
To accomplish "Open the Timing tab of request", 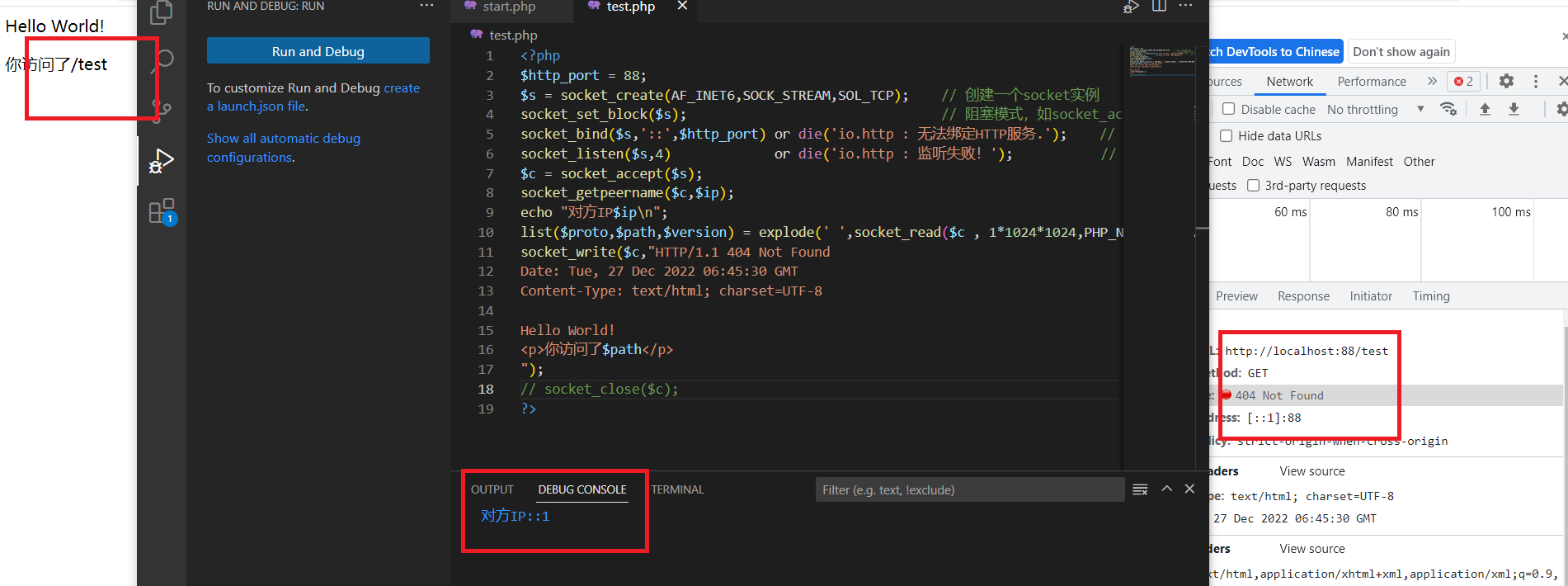I will point(1431,295).
